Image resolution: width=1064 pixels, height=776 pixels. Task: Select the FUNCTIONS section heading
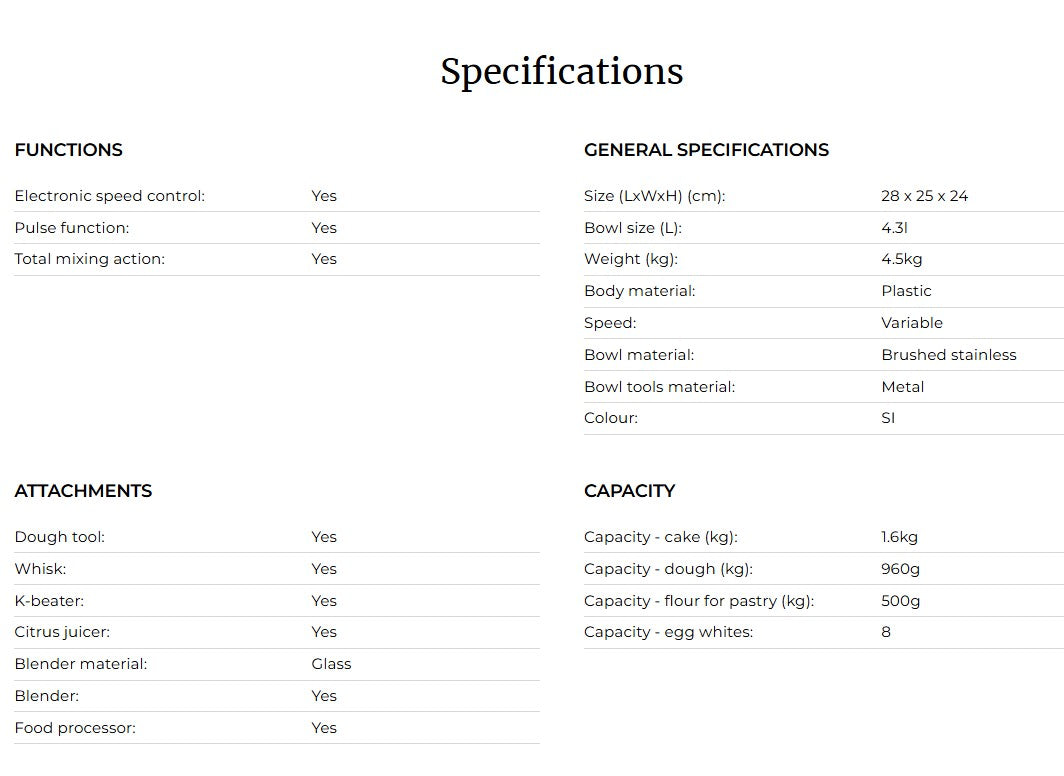tap(68, 150)
